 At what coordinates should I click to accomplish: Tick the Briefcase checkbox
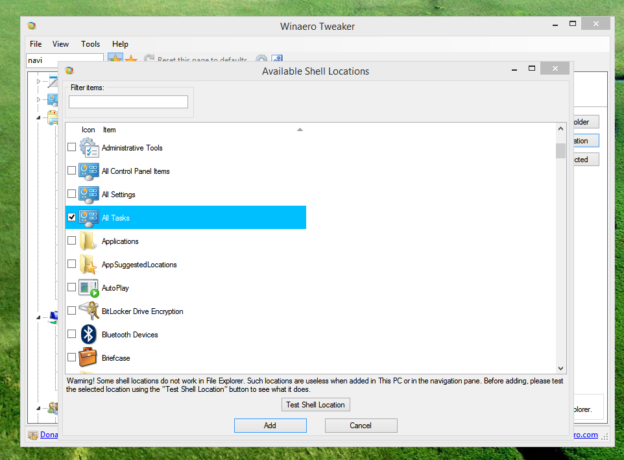tap(72, 357)
